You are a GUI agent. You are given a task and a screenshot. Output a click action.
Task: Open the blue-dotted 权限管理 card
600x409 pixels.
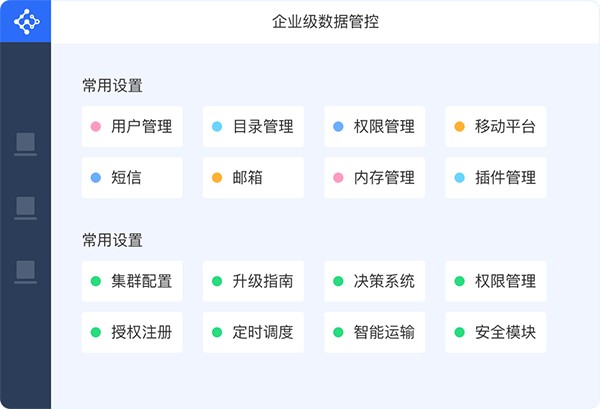374,127
